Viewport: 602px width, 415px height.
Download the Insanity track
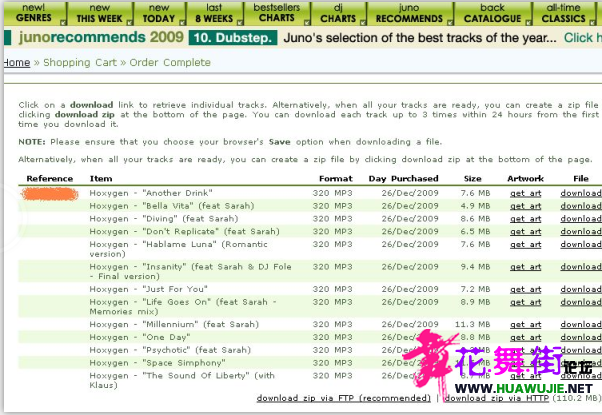point(580,267)
